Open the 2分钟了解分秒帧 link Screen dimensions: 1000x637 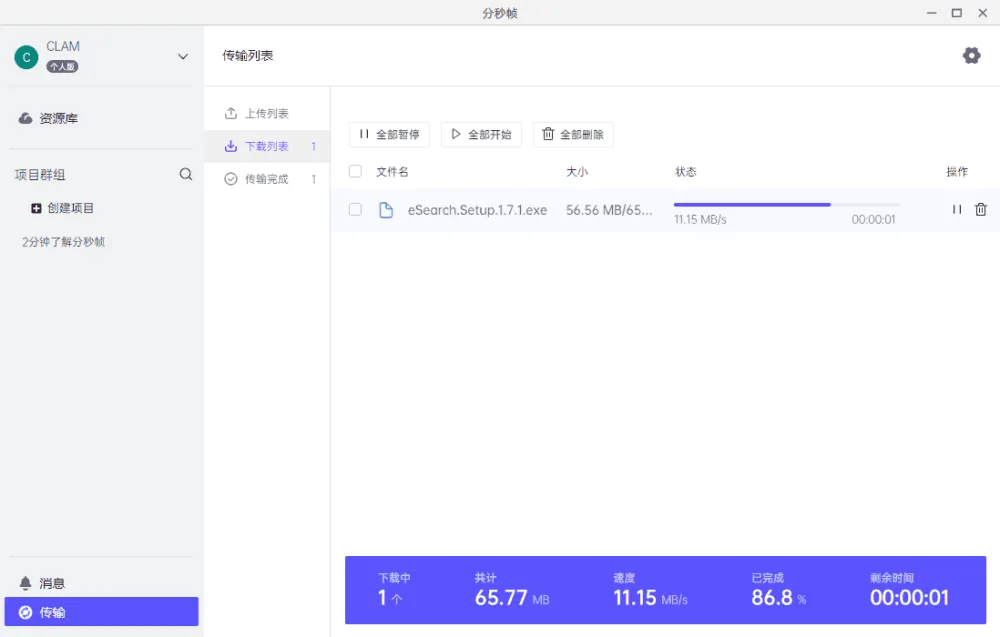(62, 241)
